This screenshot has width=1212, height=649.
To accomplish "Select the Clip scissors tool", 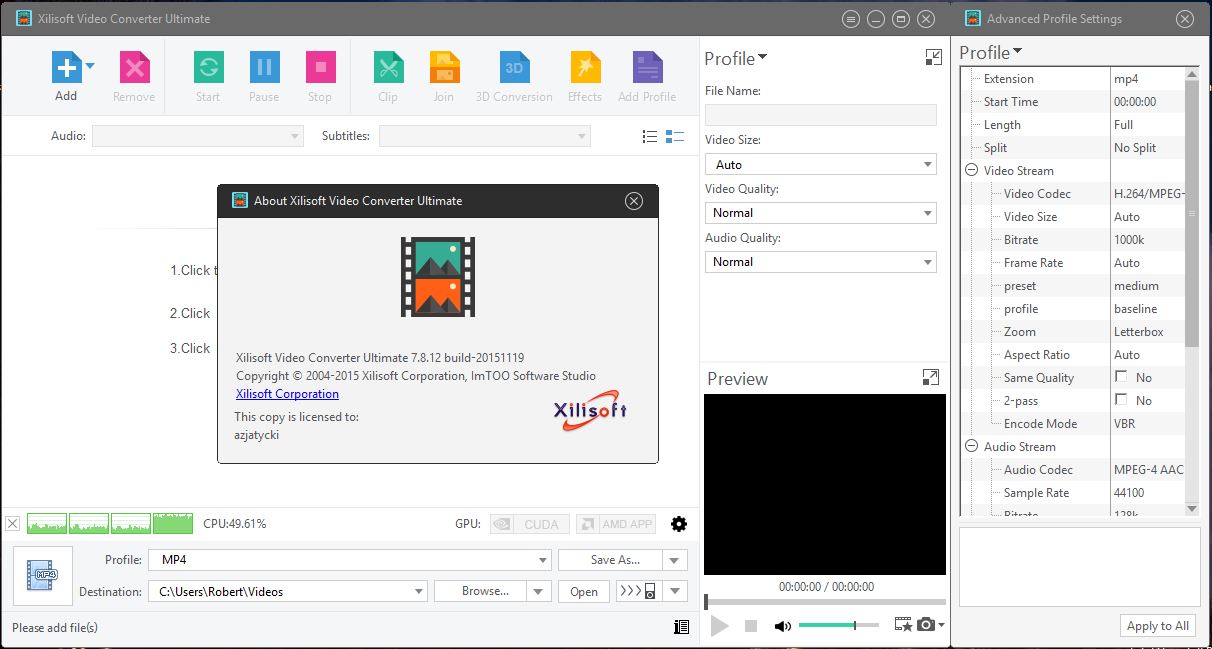I will [x=388, y=67].
